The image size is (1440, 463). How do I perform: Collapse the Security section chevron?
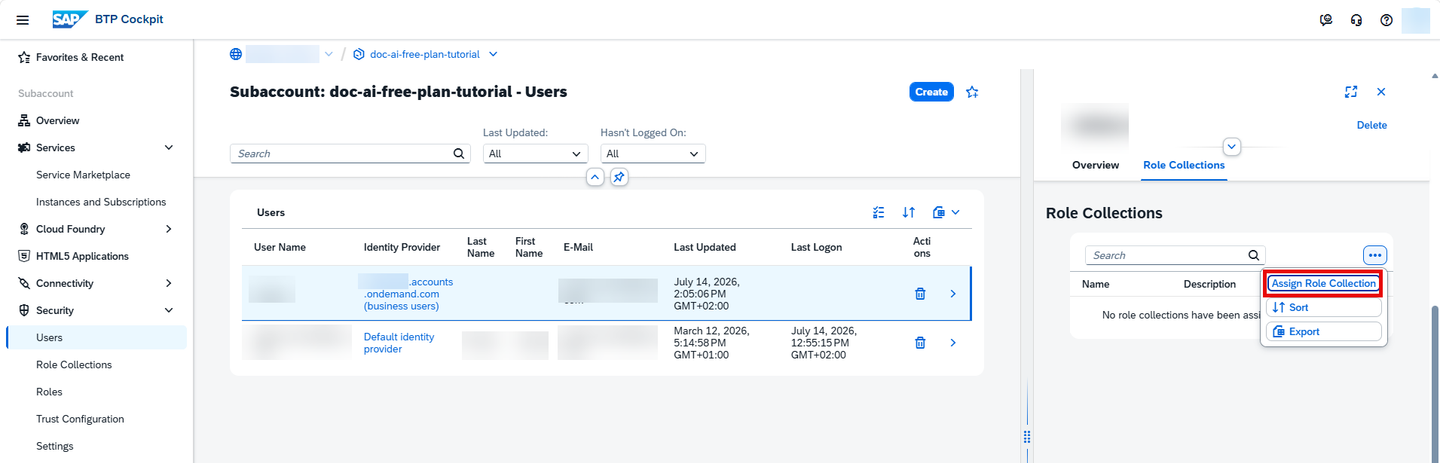click(x=168, y=311)
